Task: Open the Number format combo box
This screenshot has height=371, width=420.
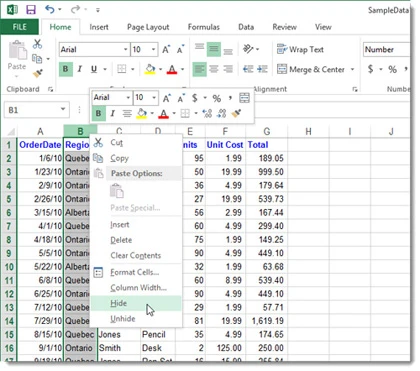Action: pyautogui.click(x=387, y=50)
